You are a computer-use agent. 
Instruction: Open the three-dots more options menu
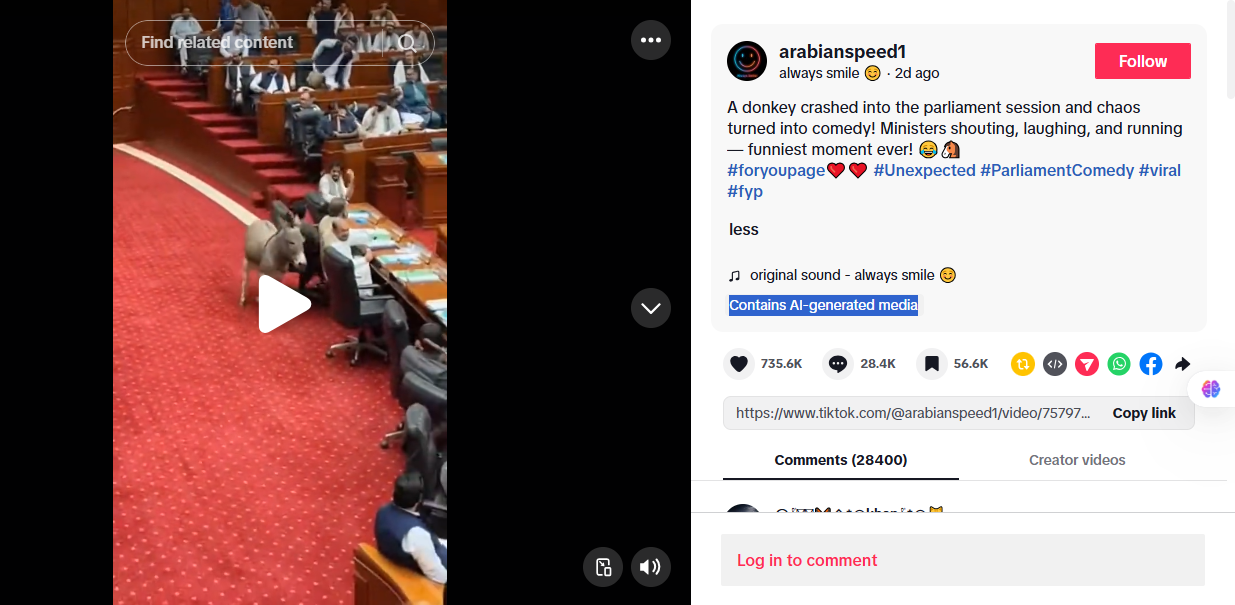651,40
